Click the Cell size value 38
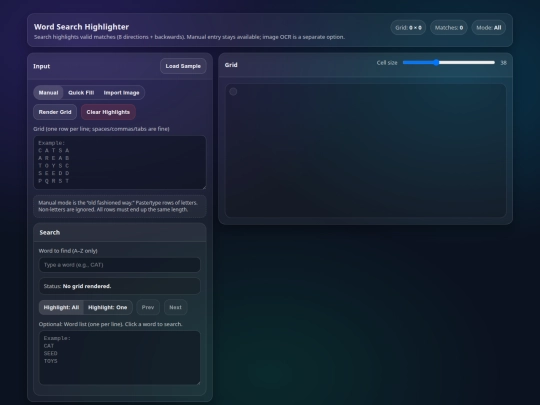The image size is (540, 405). [x=503, y=63]
